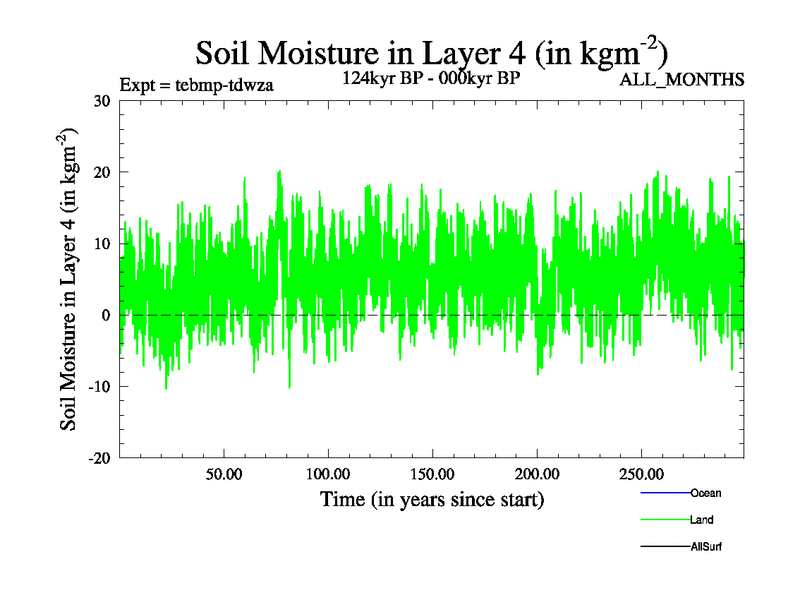Click the black AllSurf legend line

click(x=664, y=547)
